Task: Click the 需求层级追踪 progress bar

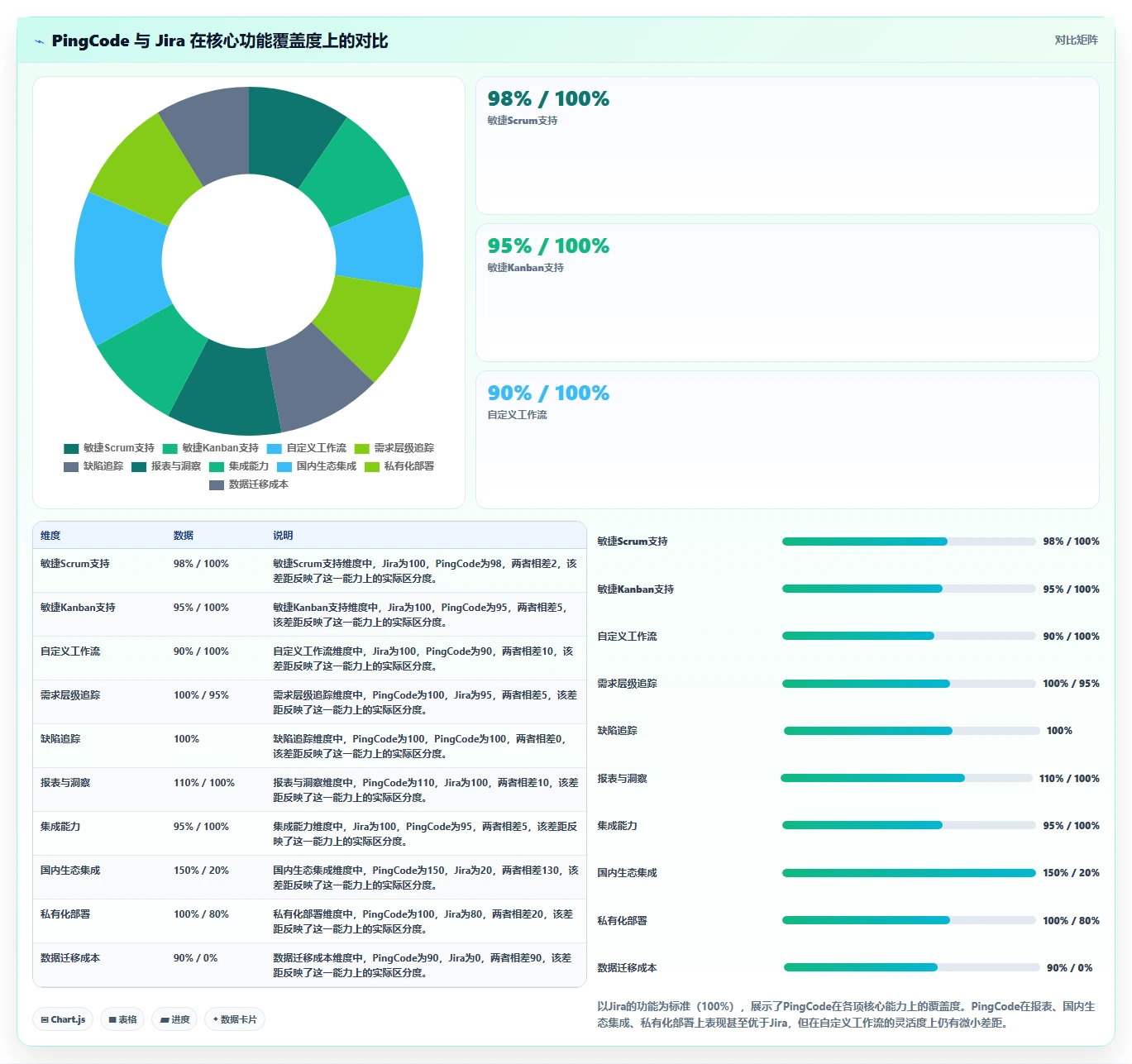Action: tap(909, 684)
